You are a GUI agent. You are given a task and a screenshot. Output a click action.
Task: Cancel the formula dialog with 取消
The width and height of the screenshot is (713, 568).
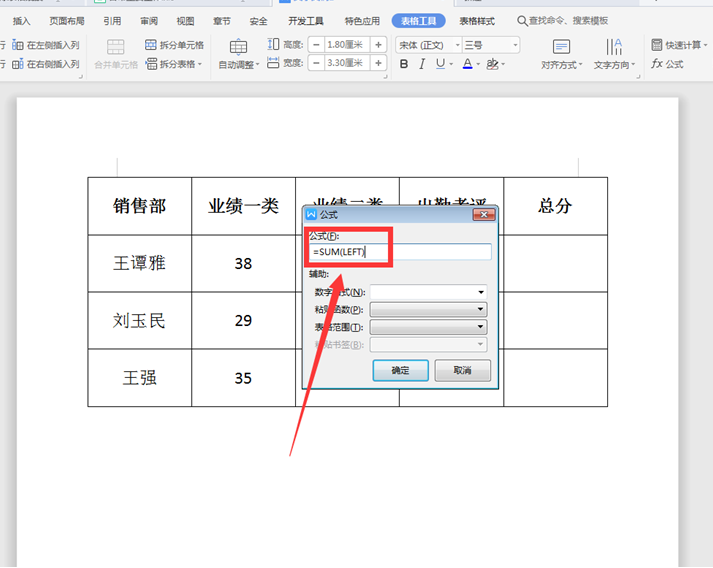462,370
